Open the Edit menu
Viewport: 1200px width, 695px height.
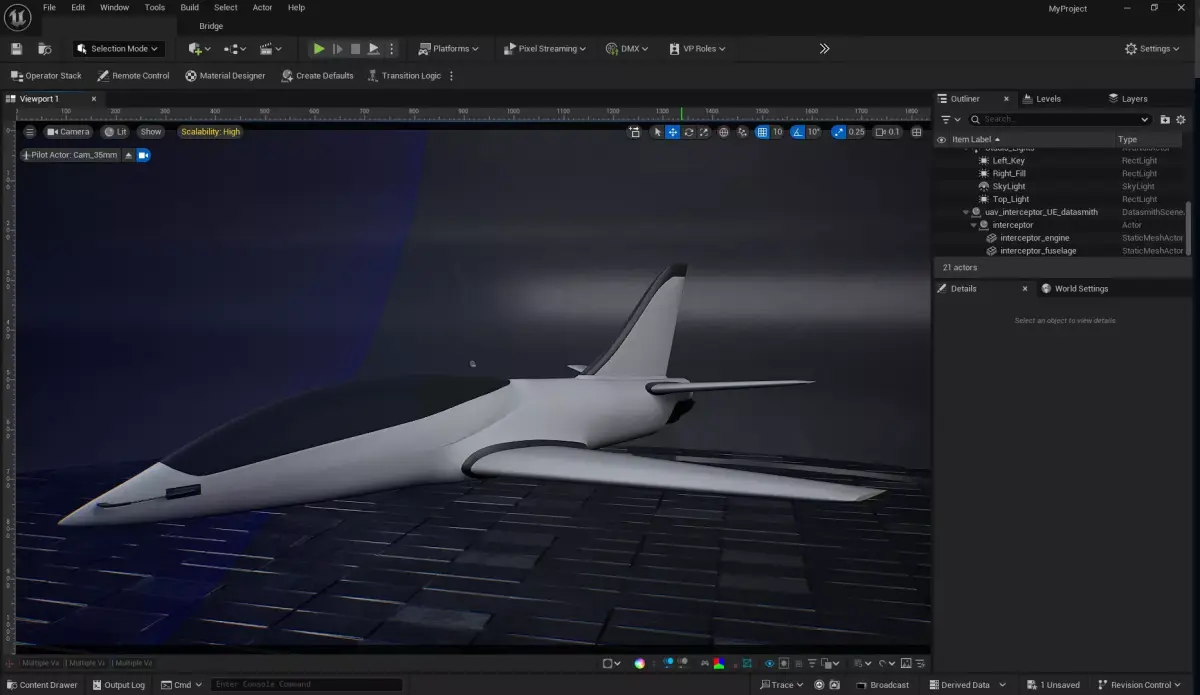tap(78, 7)
